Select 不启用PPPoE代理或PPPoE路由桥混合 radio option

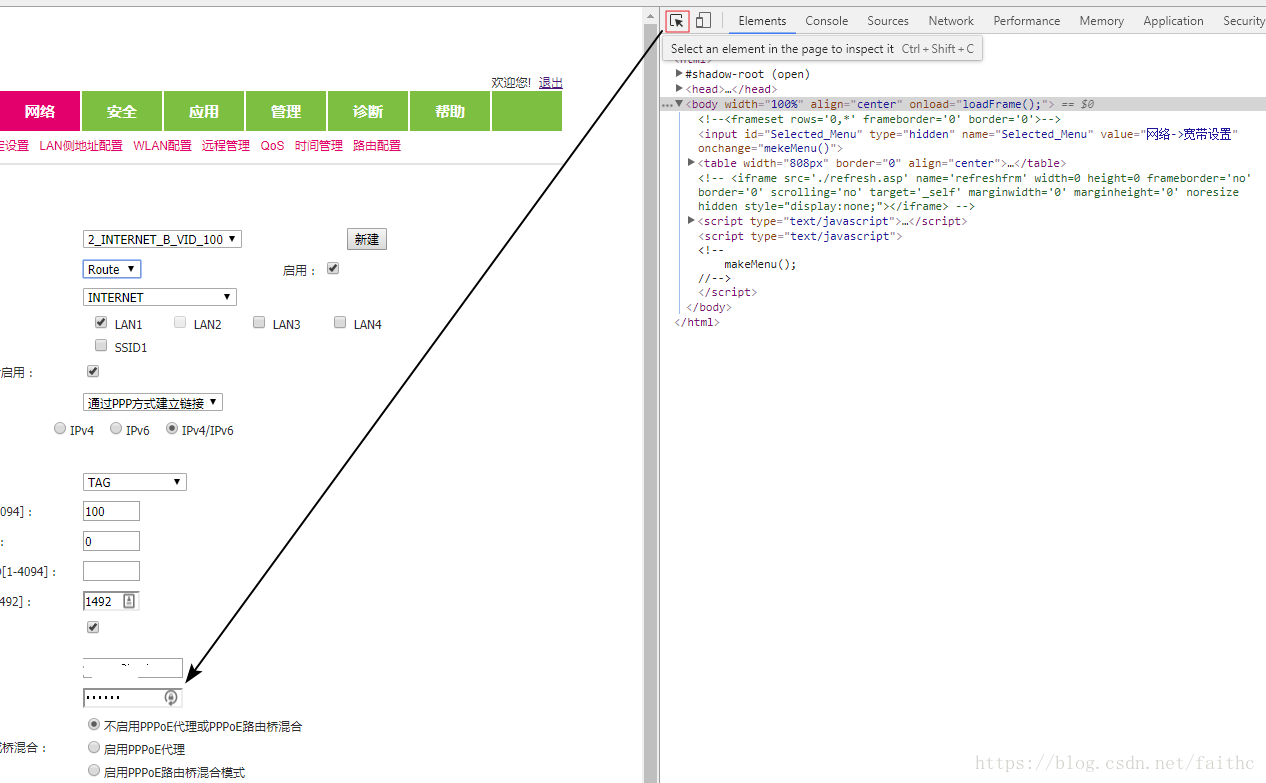[x=94, y=724]
